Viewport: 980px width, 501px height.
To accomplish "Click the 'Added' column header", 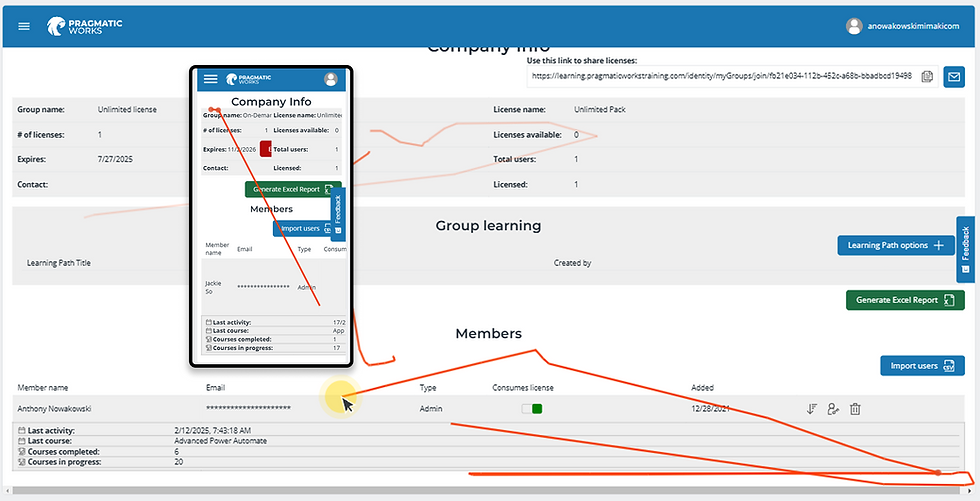I will click(x=702, y=387).
